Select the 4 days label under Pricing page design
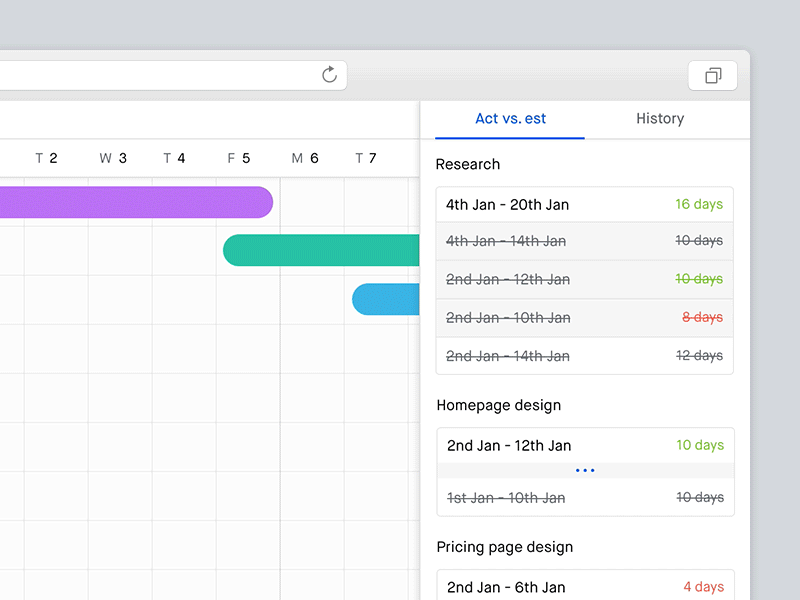Screen dimensions: 800x600 704,587
